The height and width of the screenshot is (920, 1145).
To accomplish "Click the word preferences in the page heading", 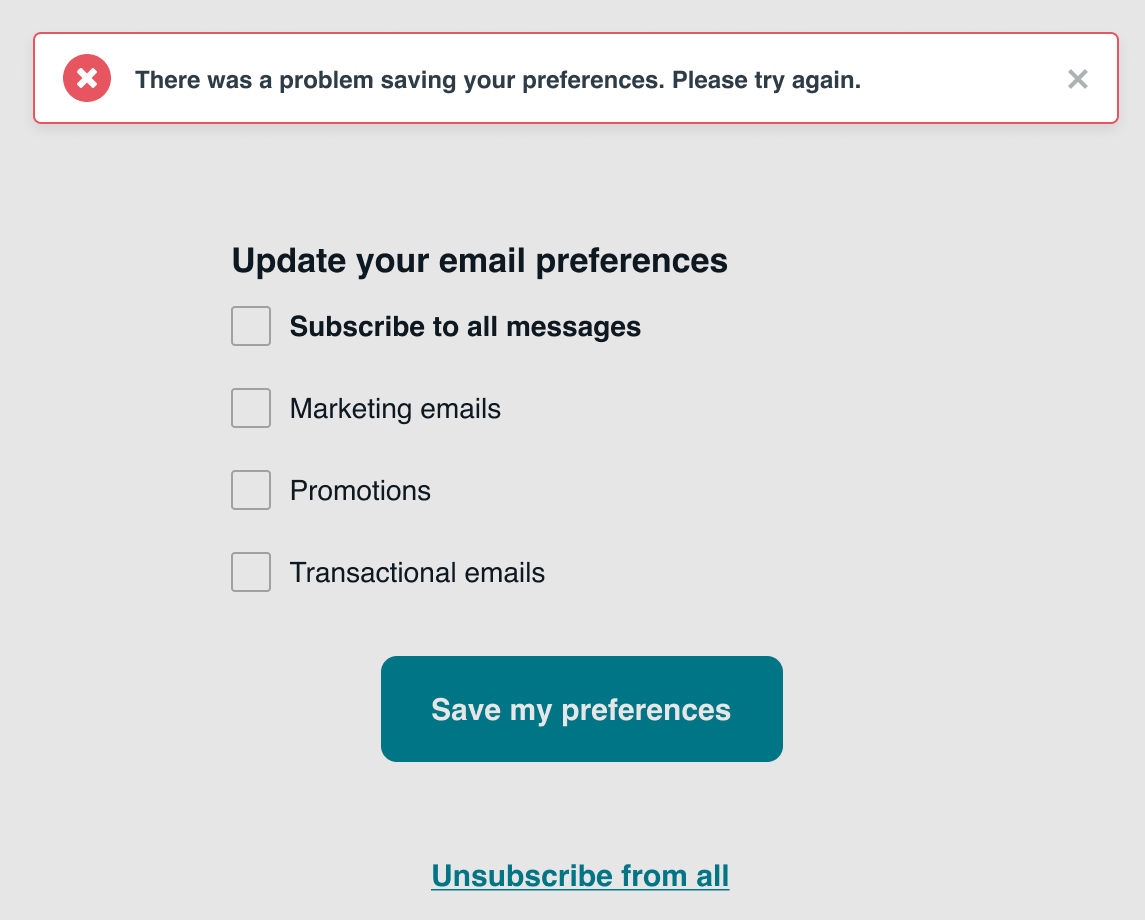I will tap(632, 261).
